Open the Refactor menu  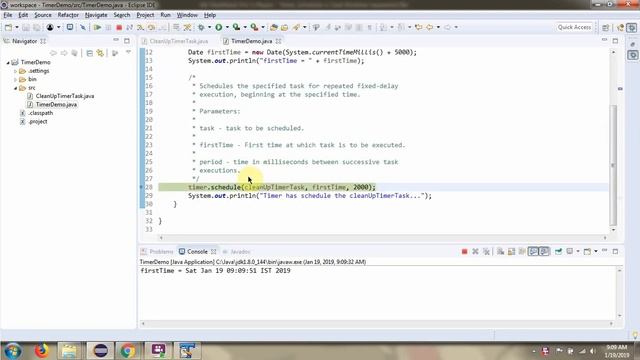[68, 15]
